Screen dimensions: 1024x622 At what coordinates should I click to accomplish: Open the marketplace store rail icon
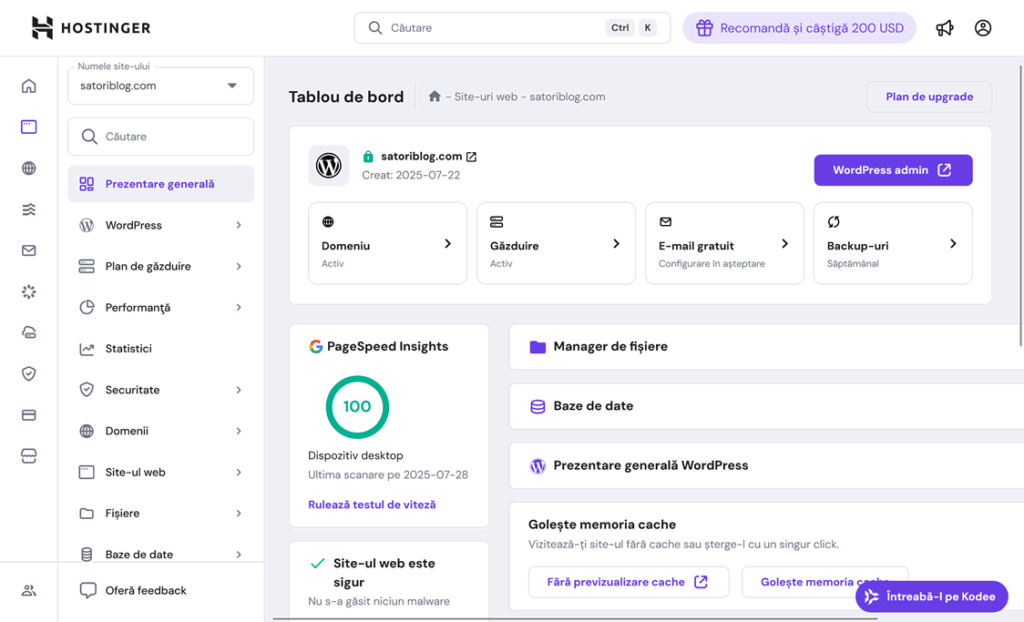[x=29, y=456]
